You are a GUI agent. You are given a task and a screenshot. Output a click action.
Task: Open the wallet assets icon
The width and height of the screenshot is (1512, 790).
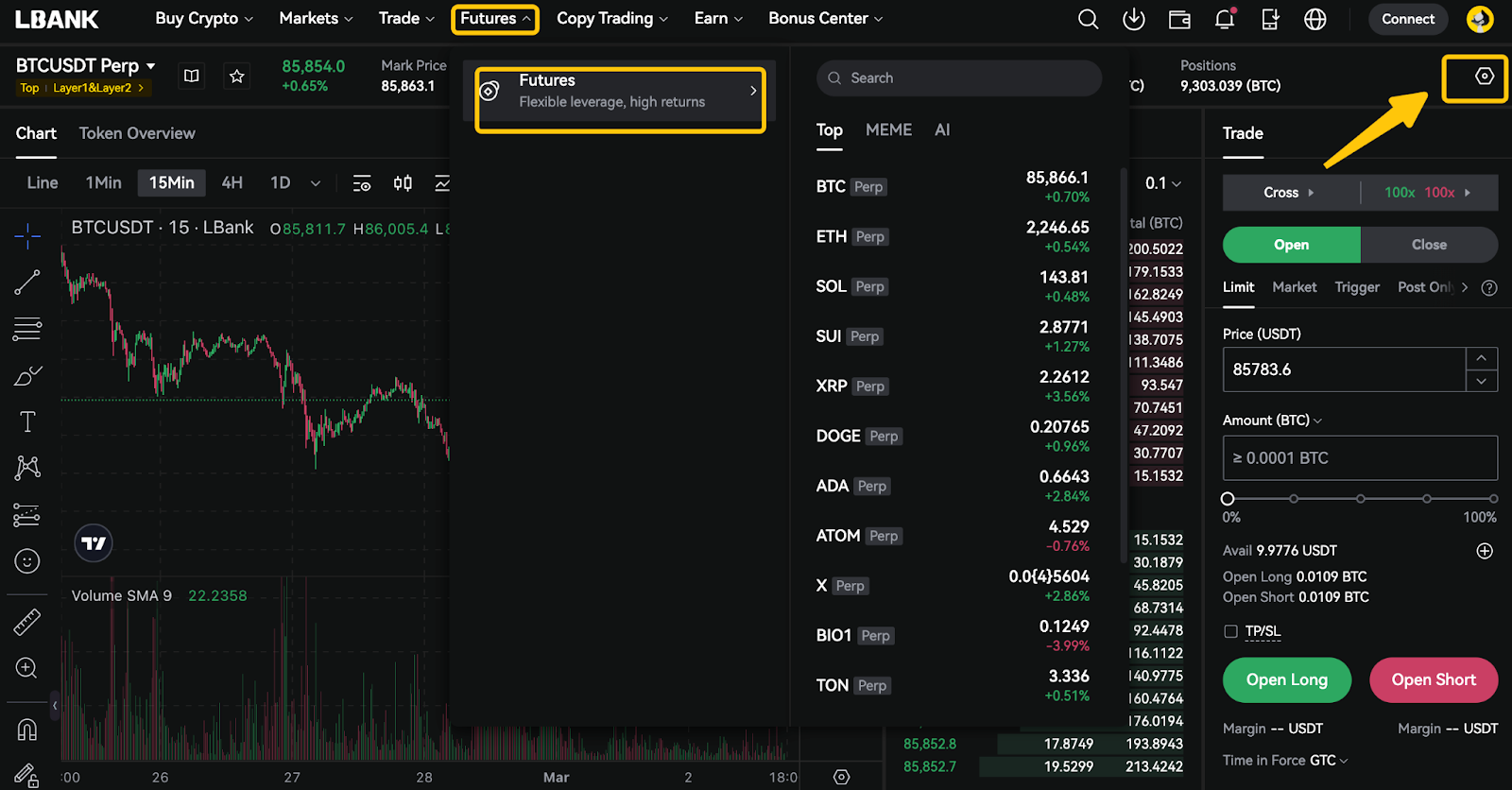1178,19
